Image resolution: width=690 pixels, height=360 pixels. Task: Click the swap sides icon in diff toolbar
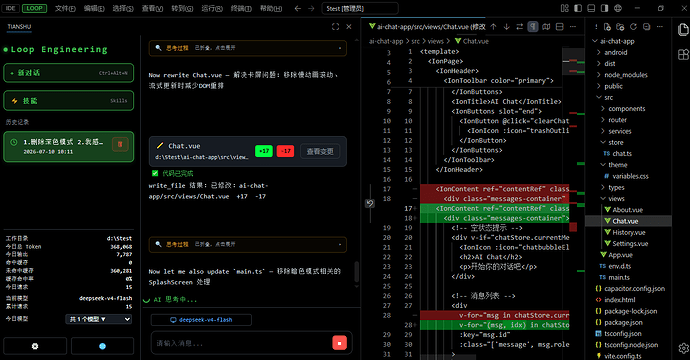tap(520, 27)
